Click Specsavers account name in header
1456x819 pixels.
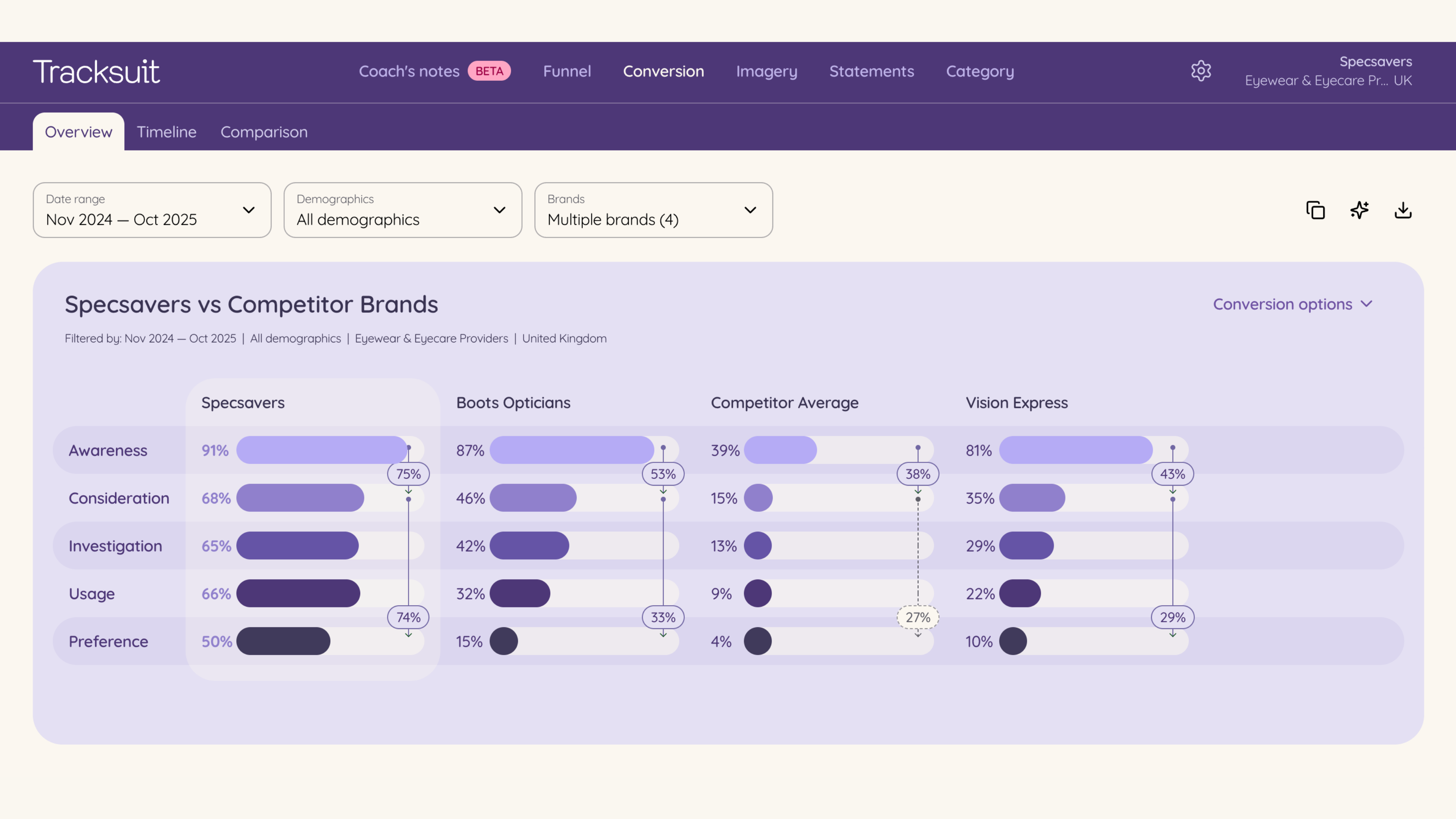tap(1375, 61)
